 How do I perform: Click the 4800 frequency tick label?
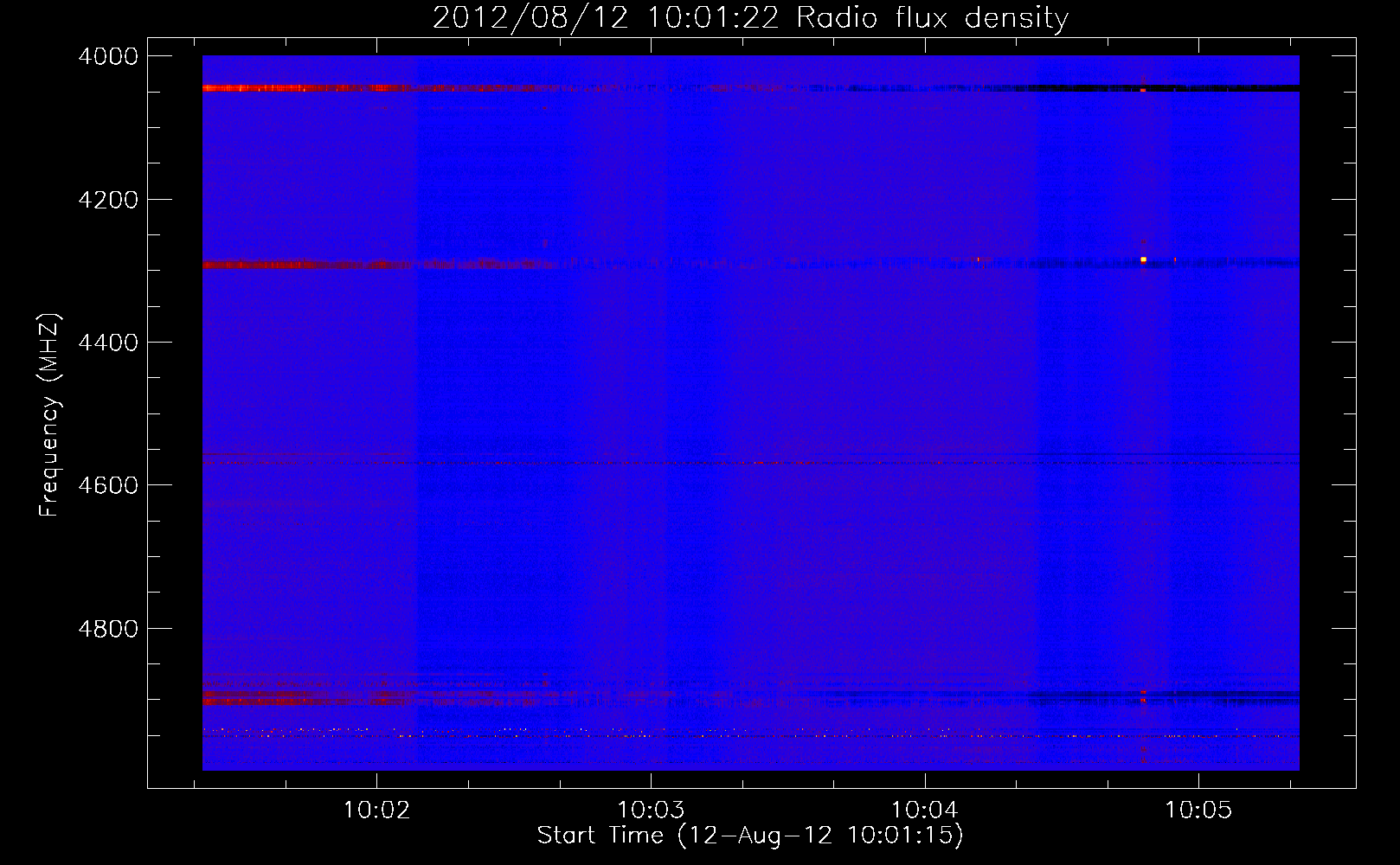pyautogui.click(x=108, y=629)
